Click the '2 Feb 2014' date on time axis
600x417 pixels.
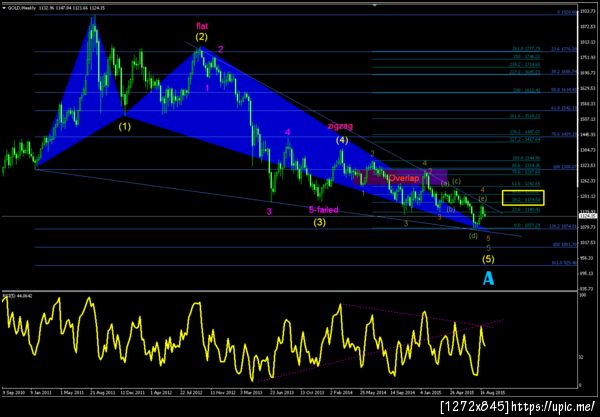coord(341,393)
